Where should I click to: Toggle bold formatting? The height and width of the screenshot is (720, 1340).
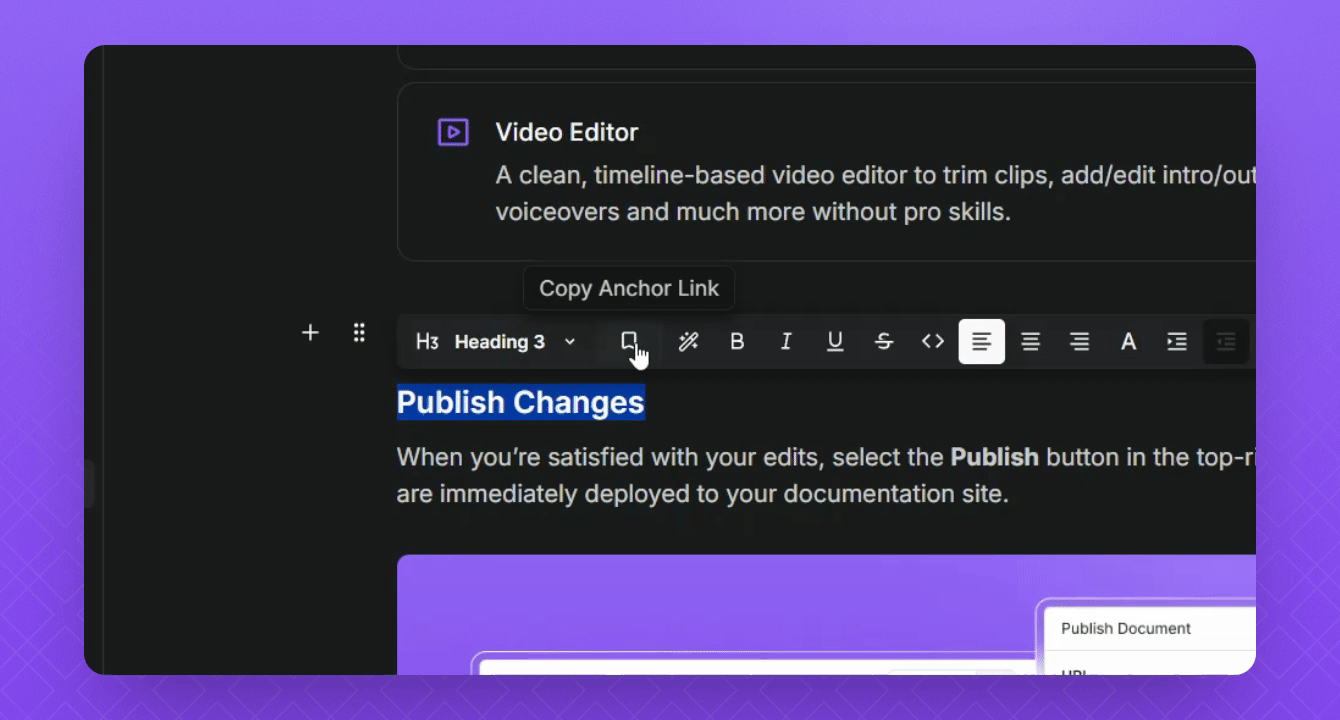pos(737,342)
